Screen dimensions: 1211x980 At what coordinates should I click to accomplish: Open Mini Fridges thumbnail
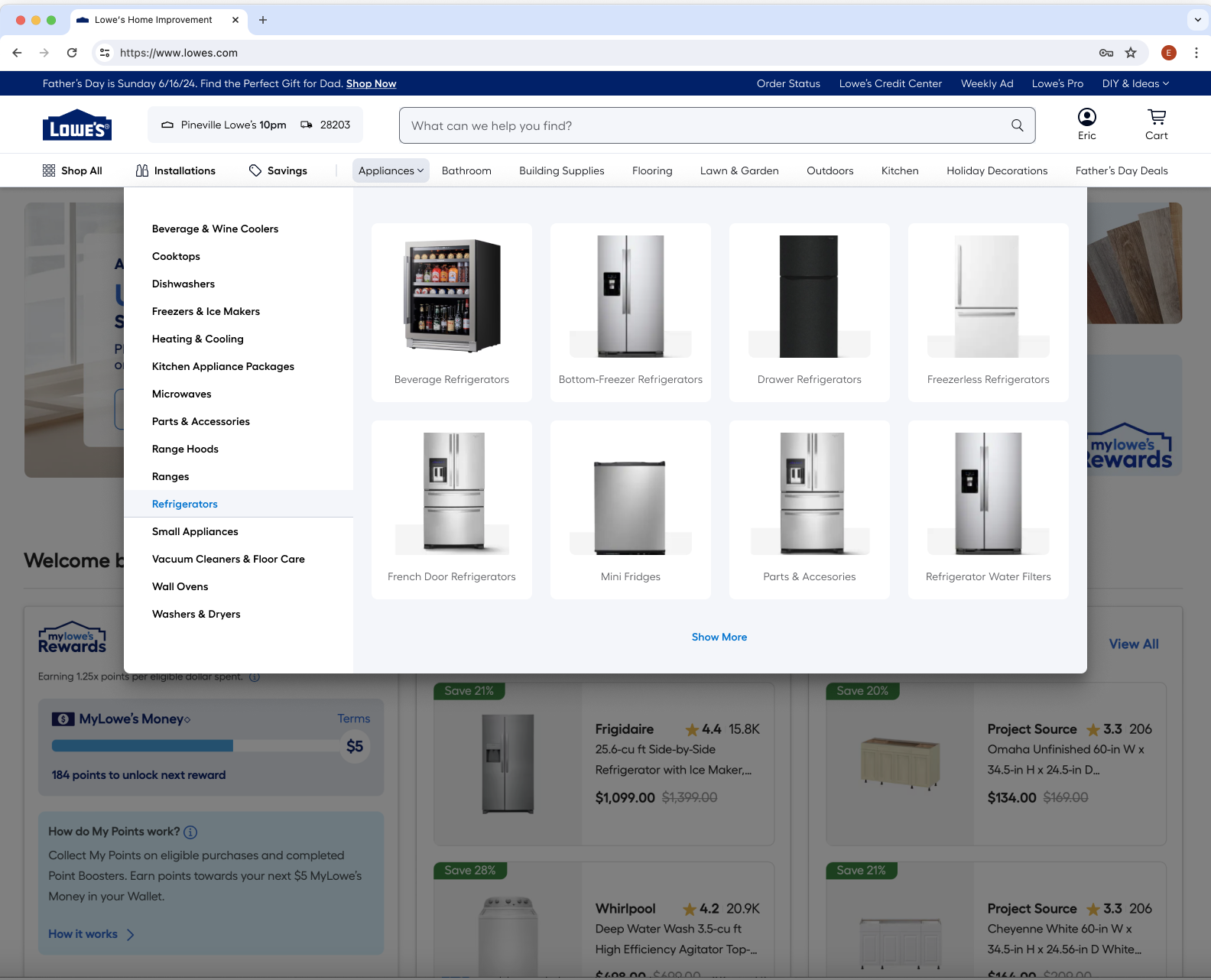[x=631, y=510]
